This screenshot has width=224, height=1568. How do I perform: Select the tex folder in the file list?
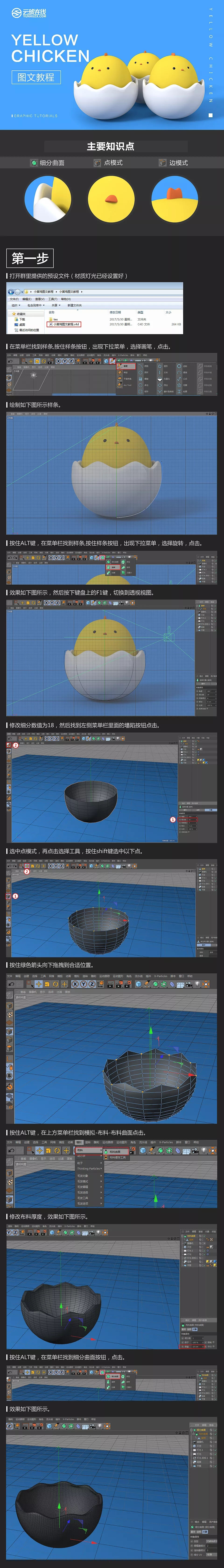click(x=54, y=319)
